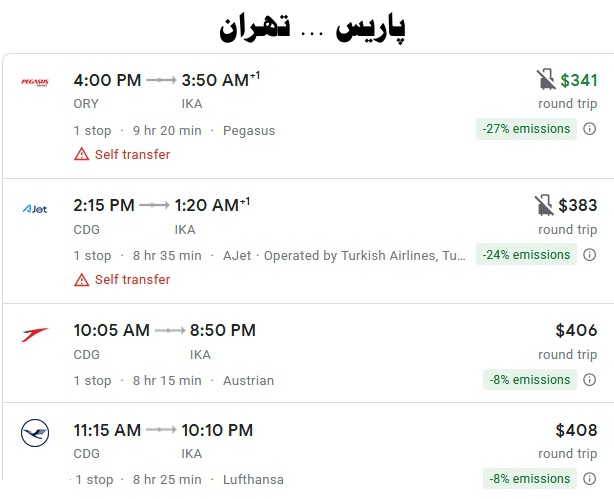This screenshot has height=499, width=614.
Task: Click the AJet airline logo
Action: pos(35,208)
